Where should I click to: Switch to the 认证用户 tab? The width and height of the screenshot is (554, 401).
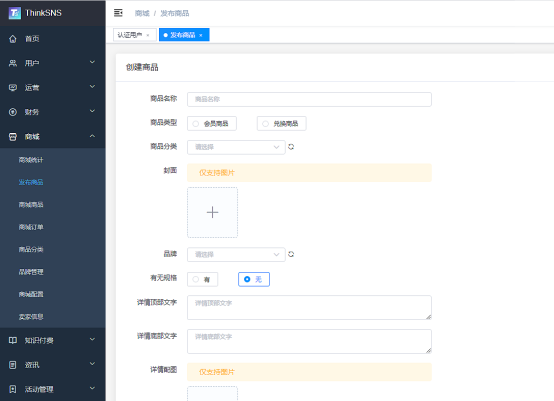(x=135, y=35)
